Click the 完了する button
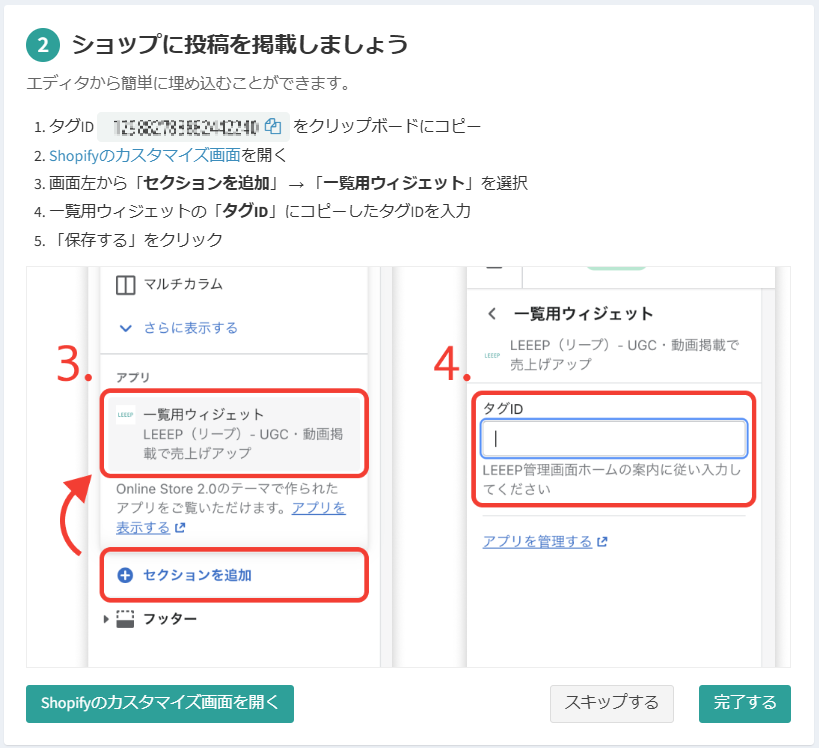819x748 pixels. [745, 704]
